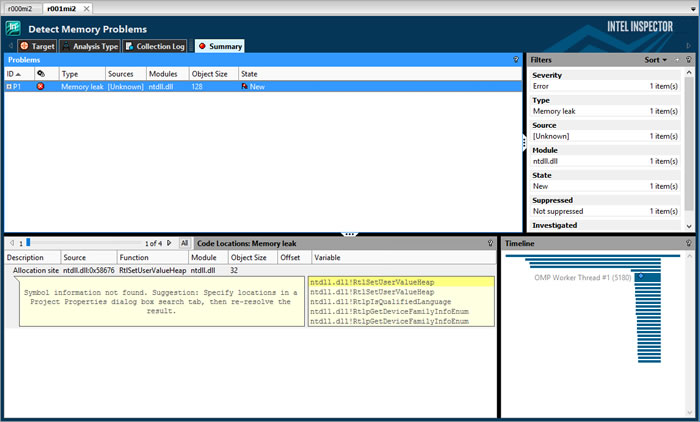Click the help bulb icon in Filters header
The height and width of the screenshot is (422, 700).
click(x=688, y=60)
